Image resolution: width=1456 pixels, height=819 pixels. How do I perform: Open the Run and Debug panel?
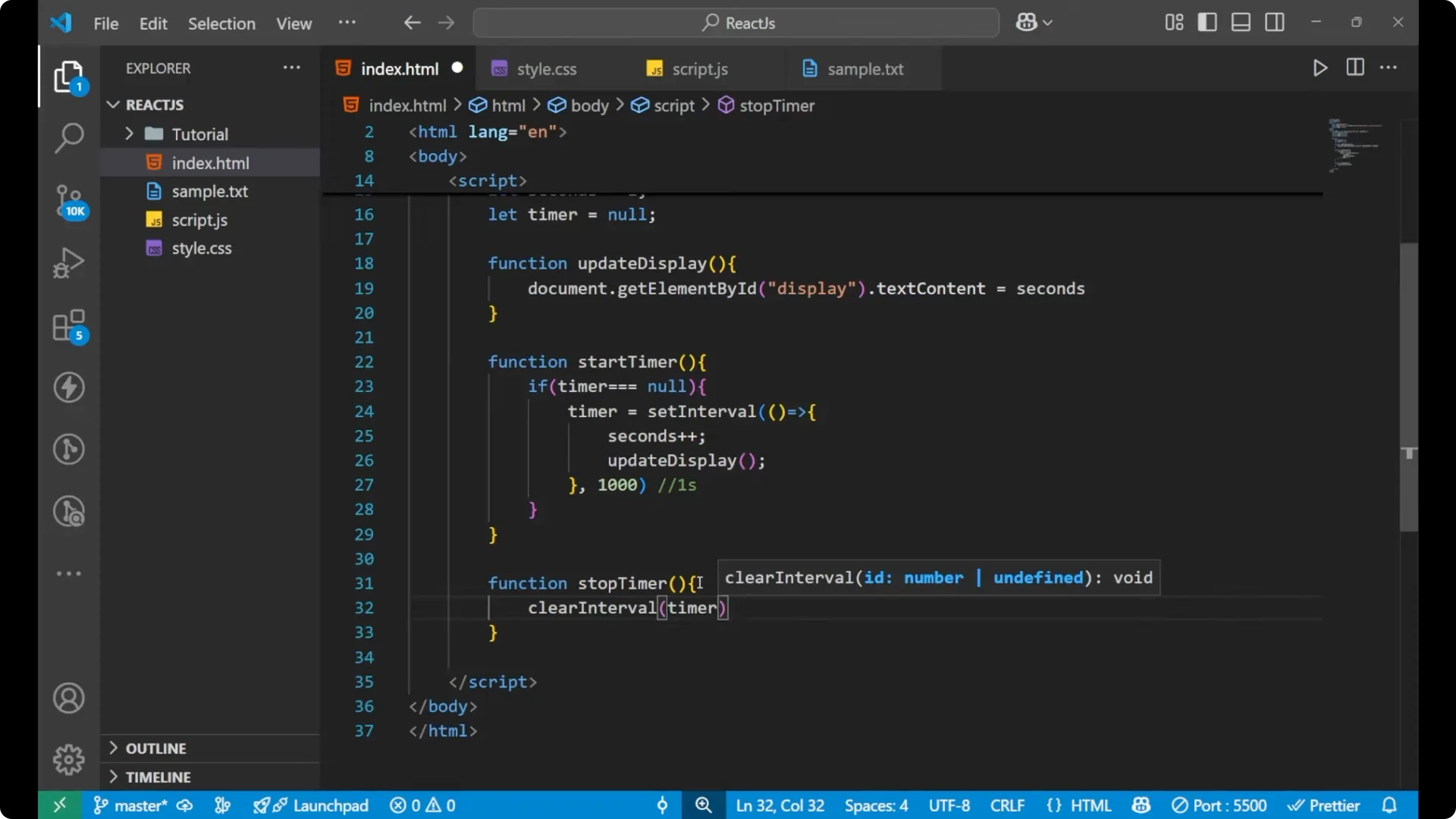tap(68, 262)
